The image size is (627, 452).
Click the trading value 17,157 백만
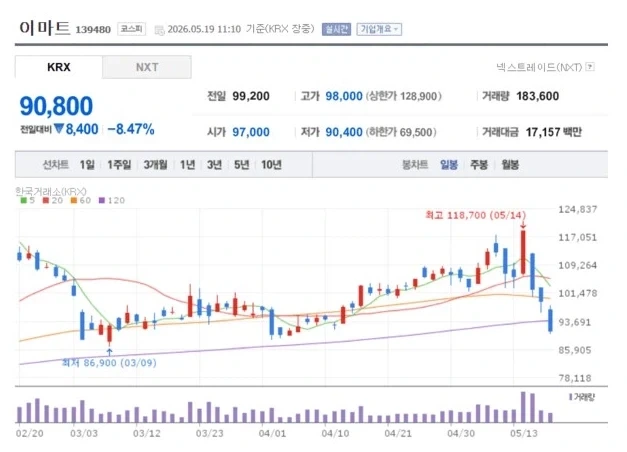click(x=553, y=132)
